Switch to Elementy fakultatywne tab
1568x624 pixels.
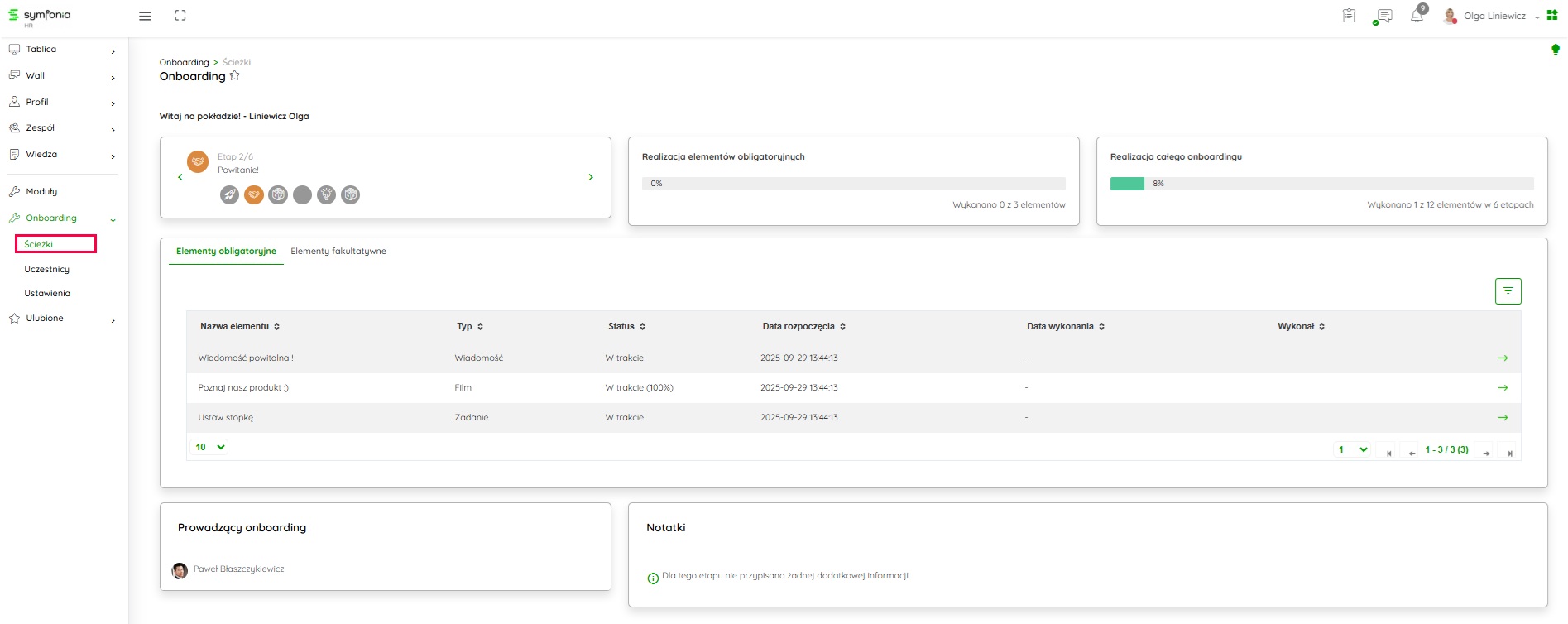pos(338,252)
